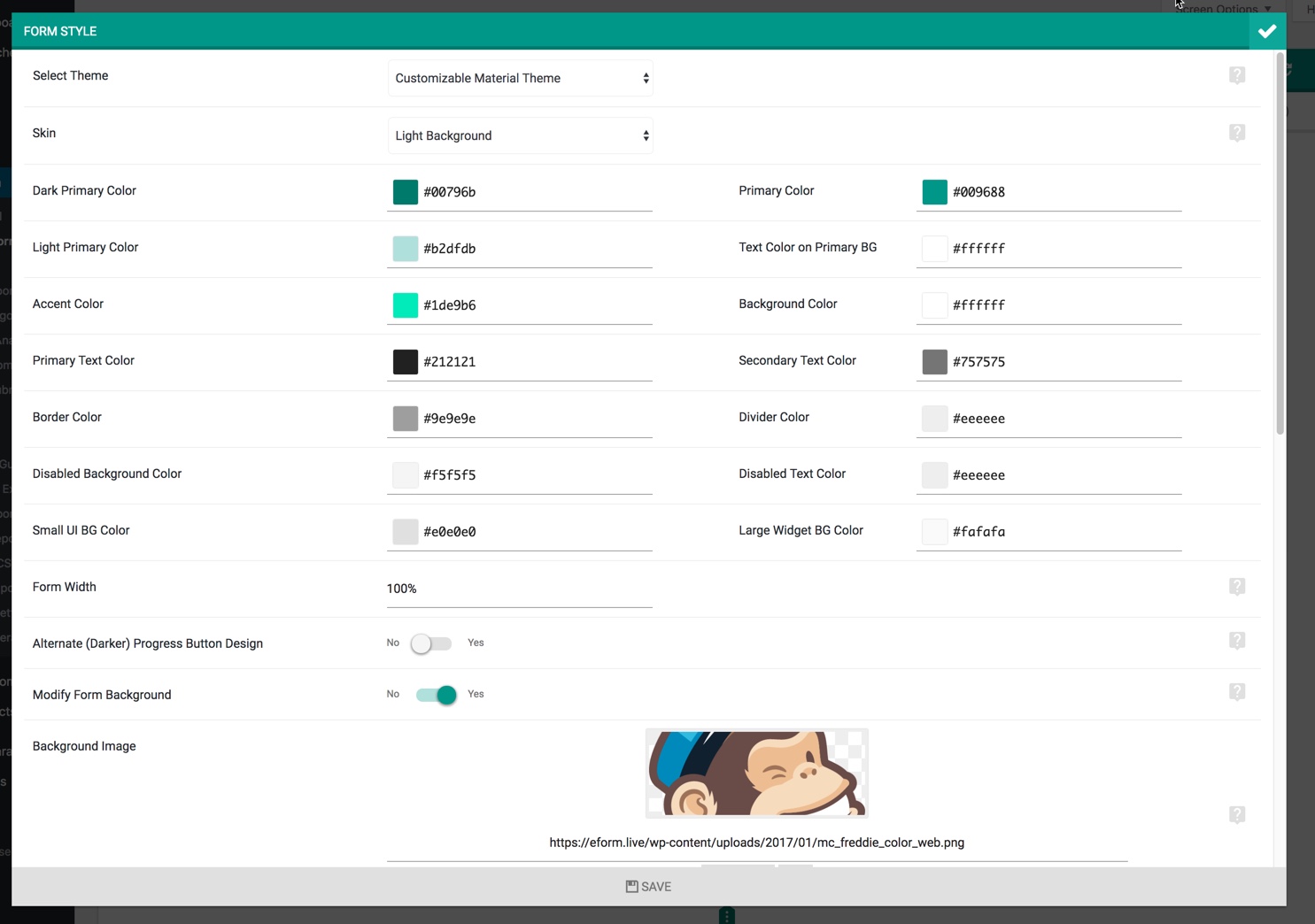Open help for Alternate Progress Button Design

[1237, 640]
